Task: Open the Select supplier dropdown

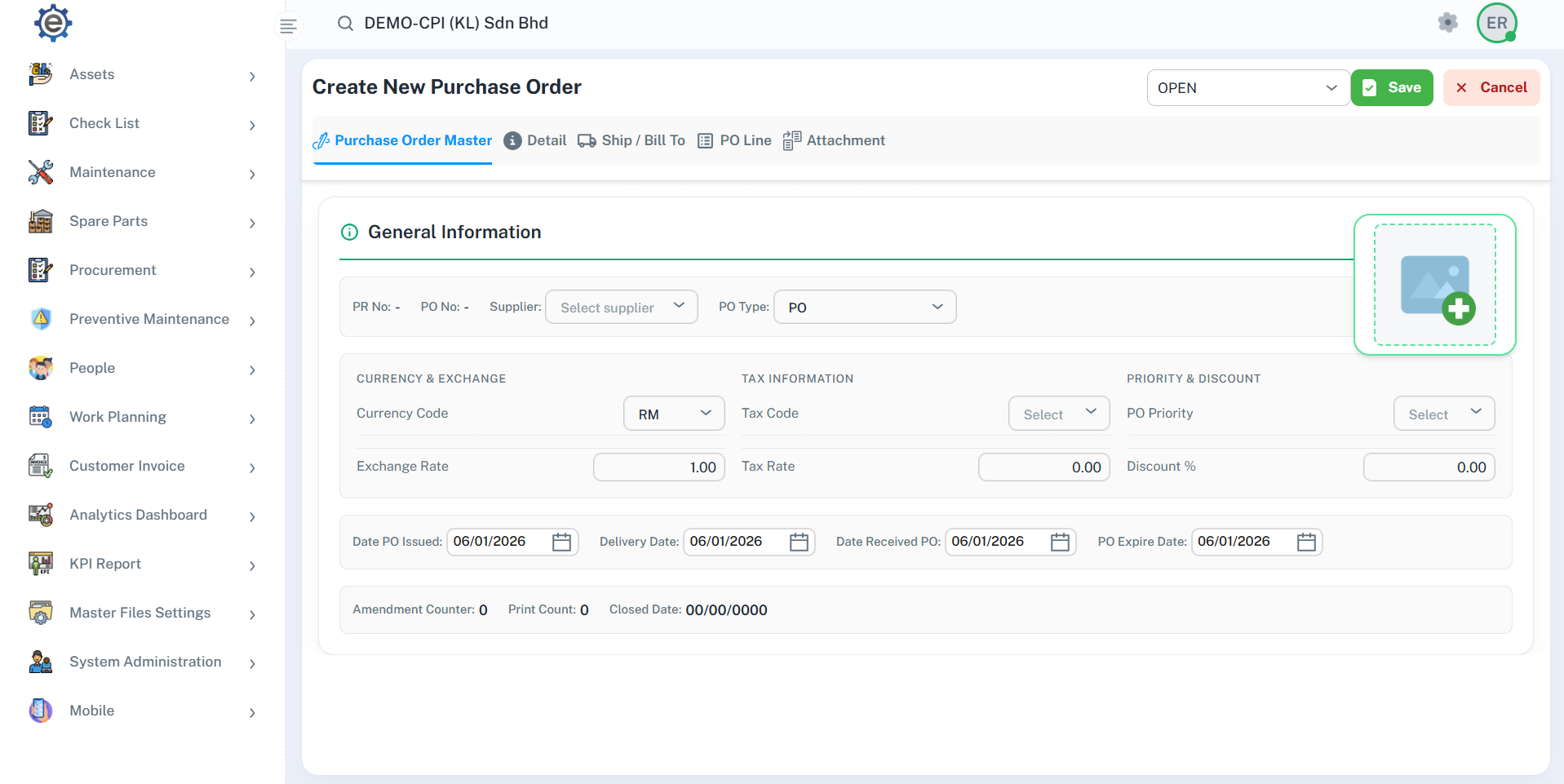Action: tap(621, 308)
